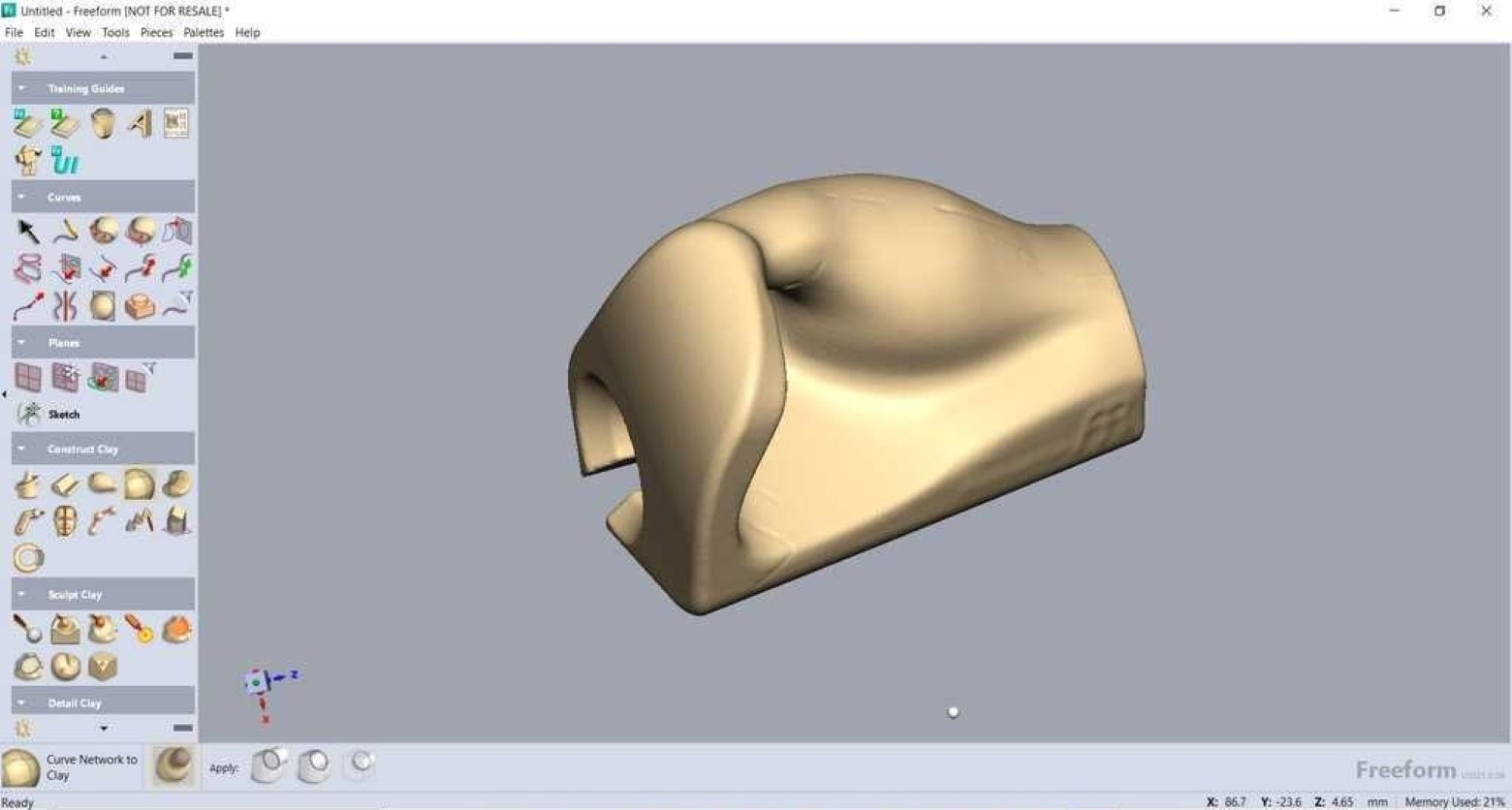Click the first grid plane icon in Planes

coord(28,377)
